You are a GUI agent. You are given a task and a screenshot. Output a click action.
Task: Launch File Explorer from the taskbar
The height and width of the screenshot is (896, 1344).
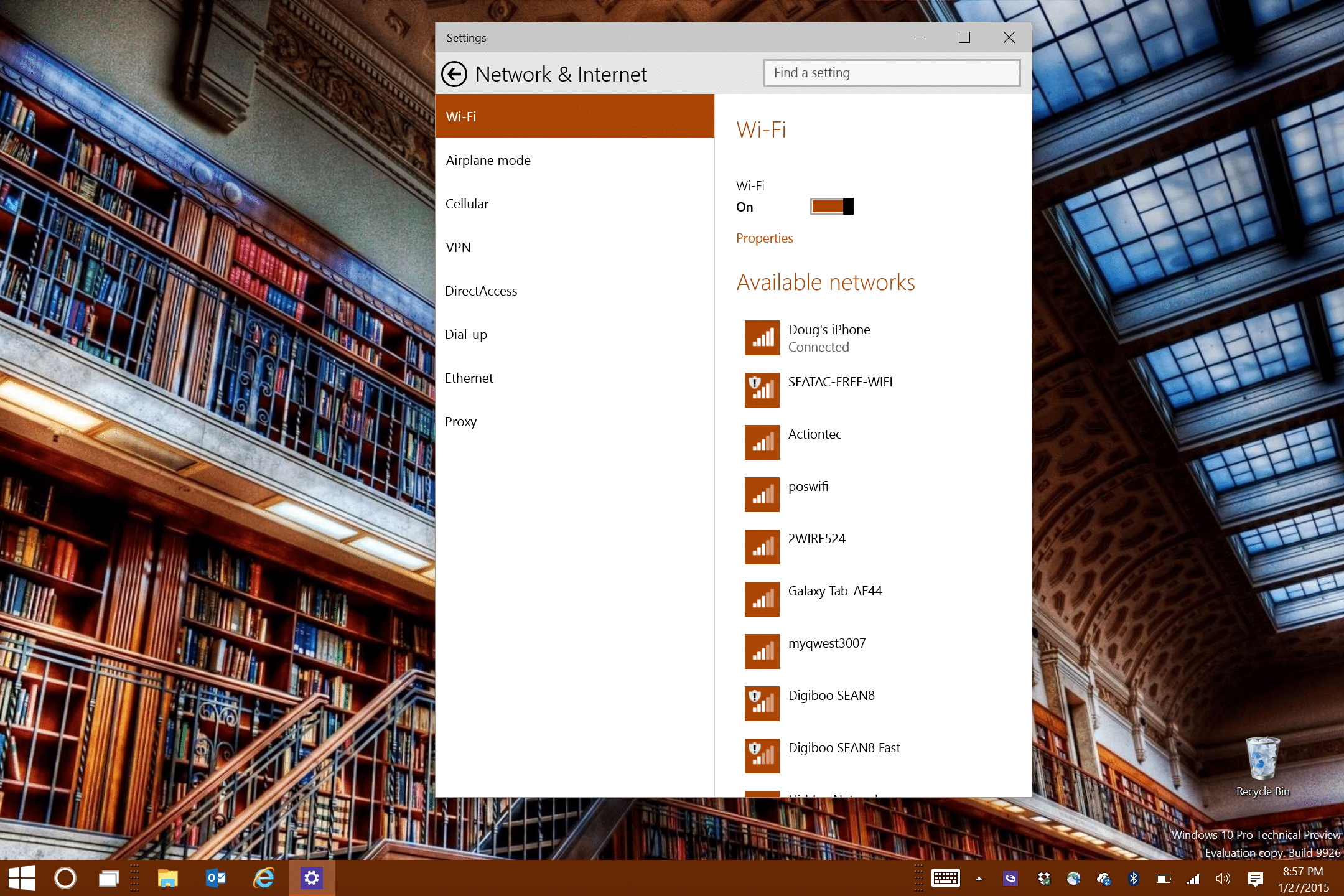tap(168, 878)
